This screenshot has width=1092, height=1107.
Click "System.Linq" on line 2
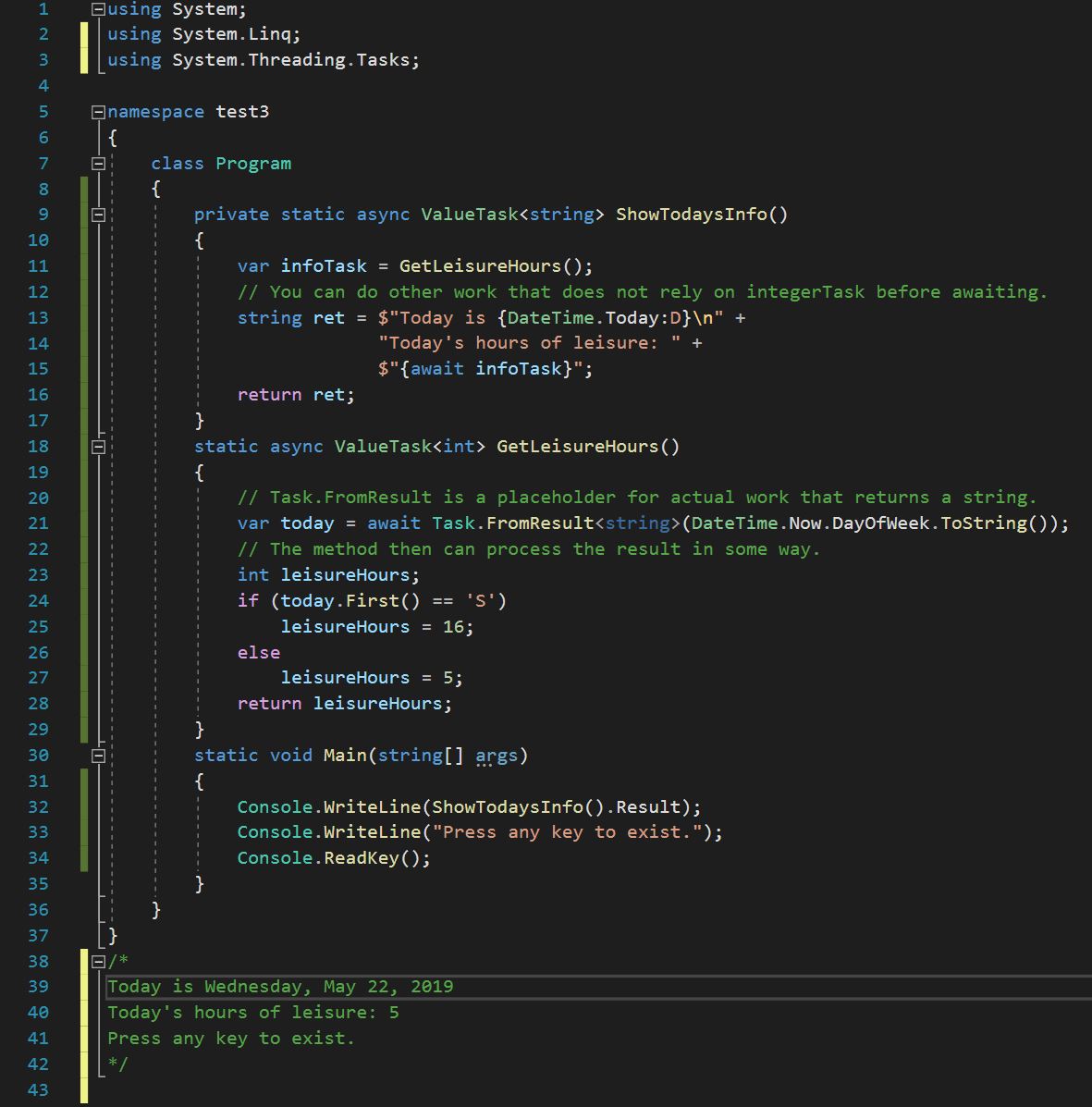click(x=231, y=34)
